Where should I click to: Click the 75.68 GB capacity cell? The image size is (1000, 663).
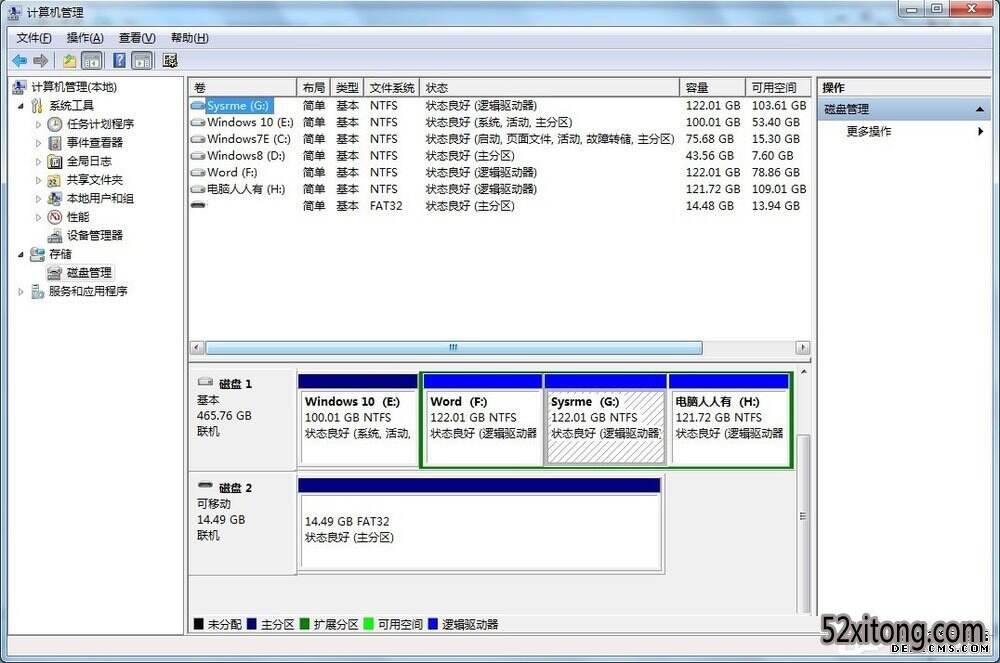(710, 139)
